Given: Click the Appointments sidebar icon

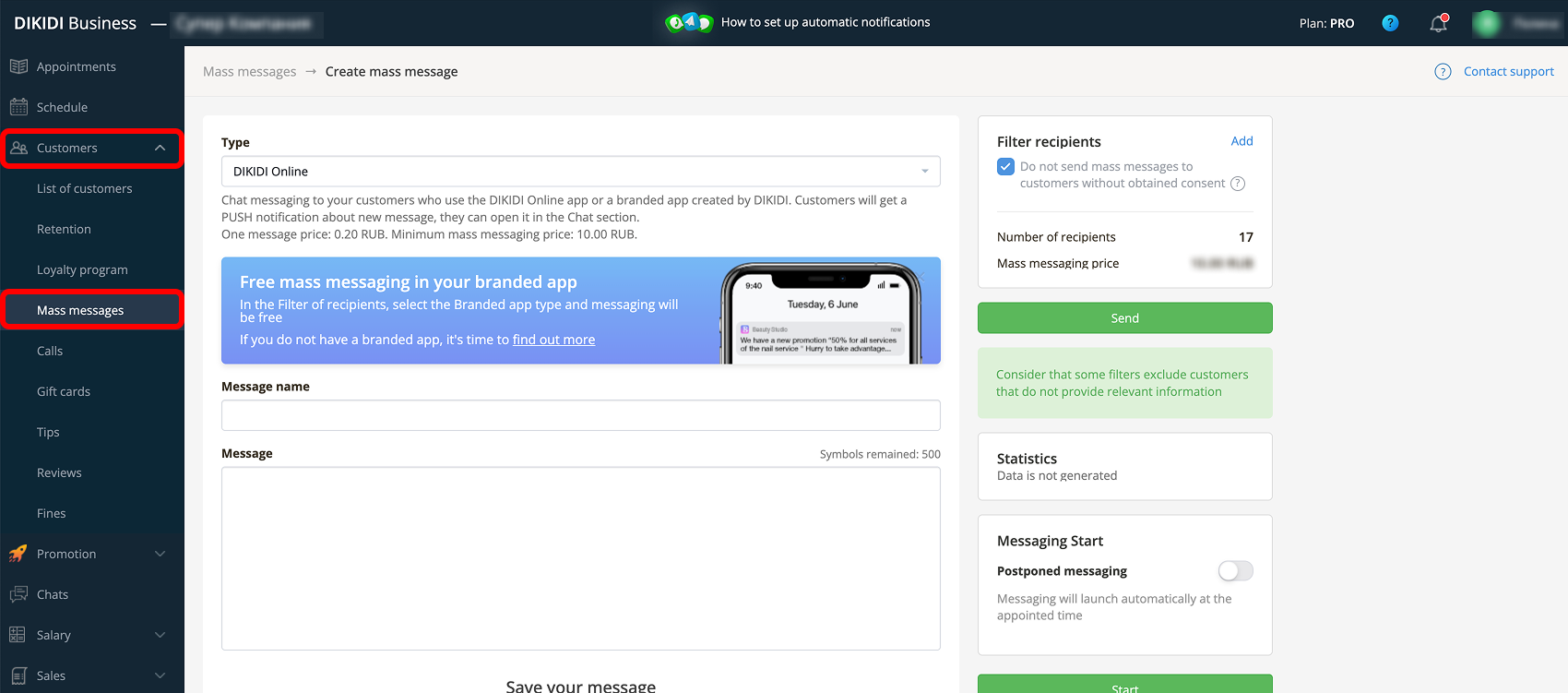Looking at the screenshot, I should (18, 66).
